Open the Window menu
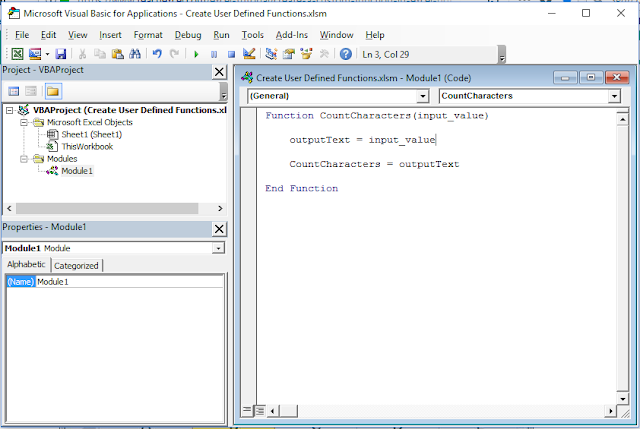640x429 pixels. tap(336, 35)
